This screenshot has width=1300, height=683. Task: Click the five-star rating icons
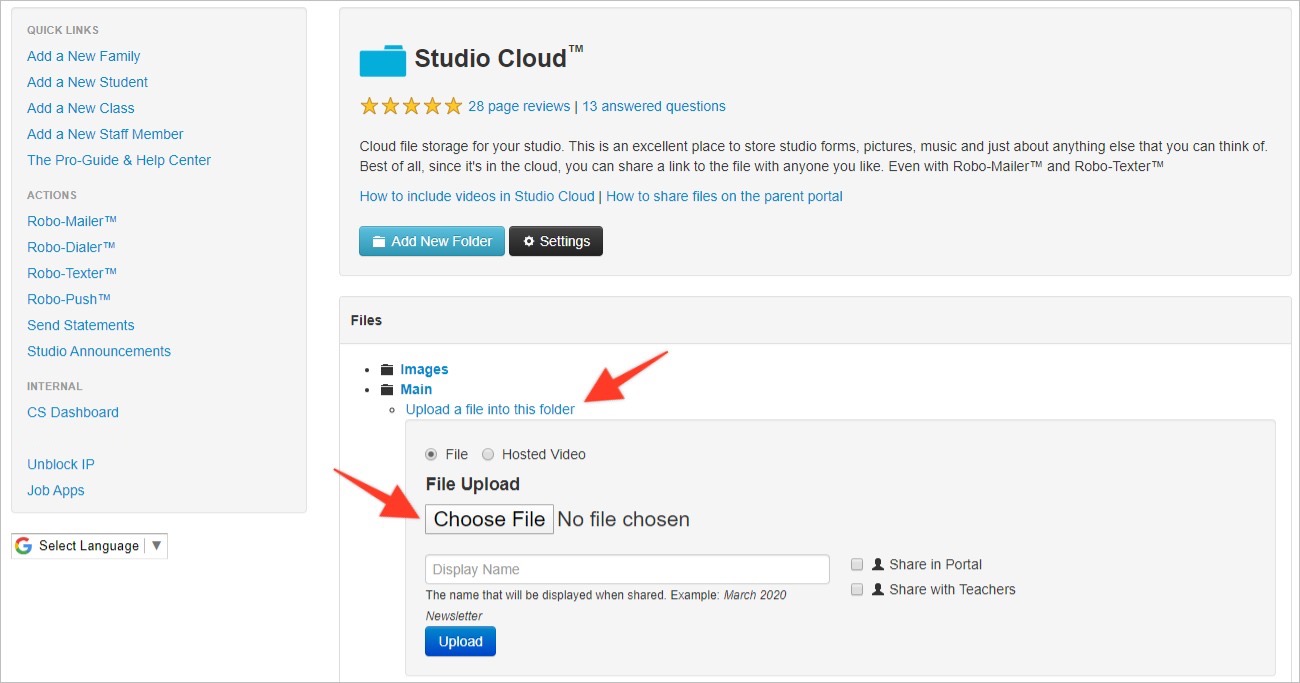pyautogui.click(x=411, y=106)
